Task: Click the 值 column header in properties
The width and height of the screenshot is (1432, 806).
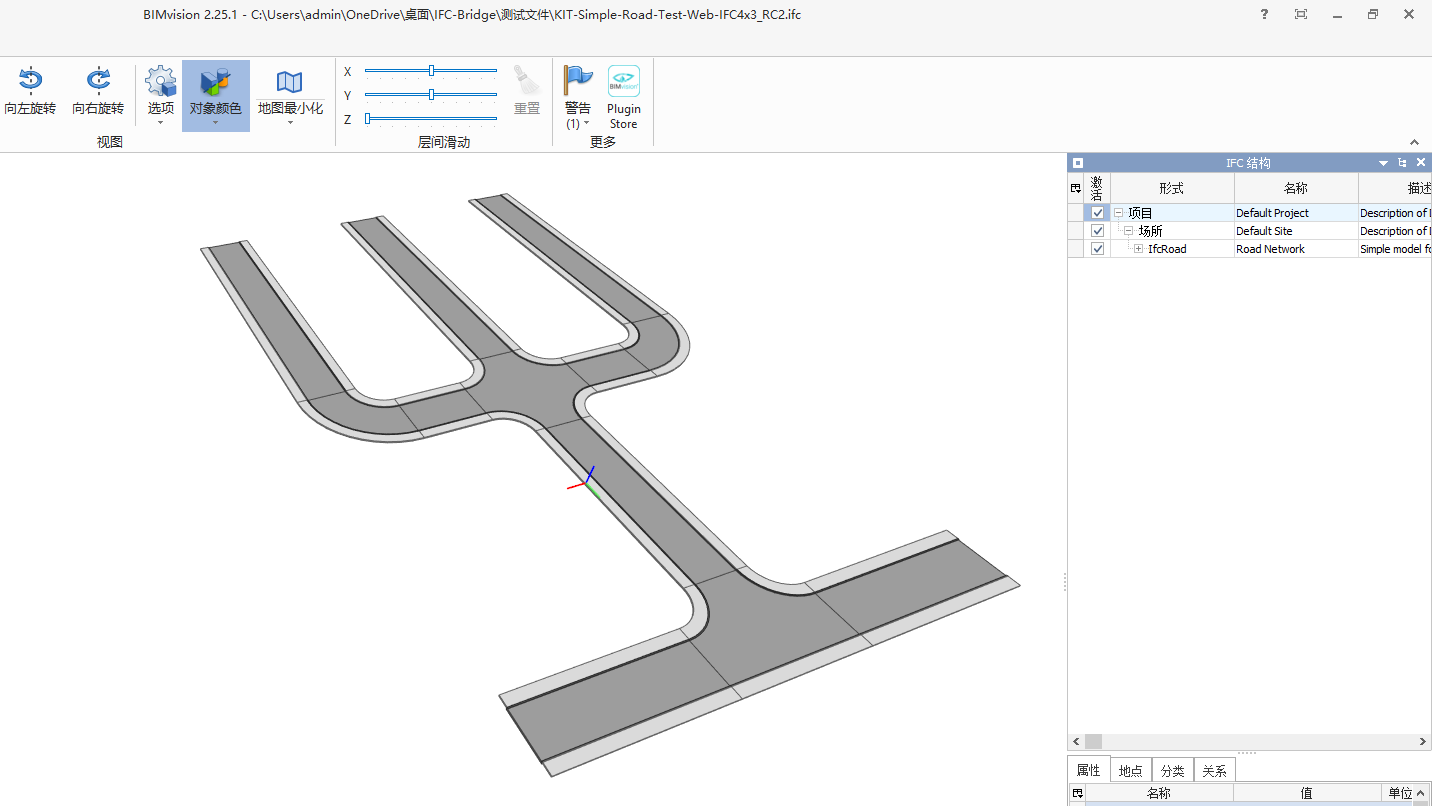Action: pyautogui.click(x=1306, y=793)
